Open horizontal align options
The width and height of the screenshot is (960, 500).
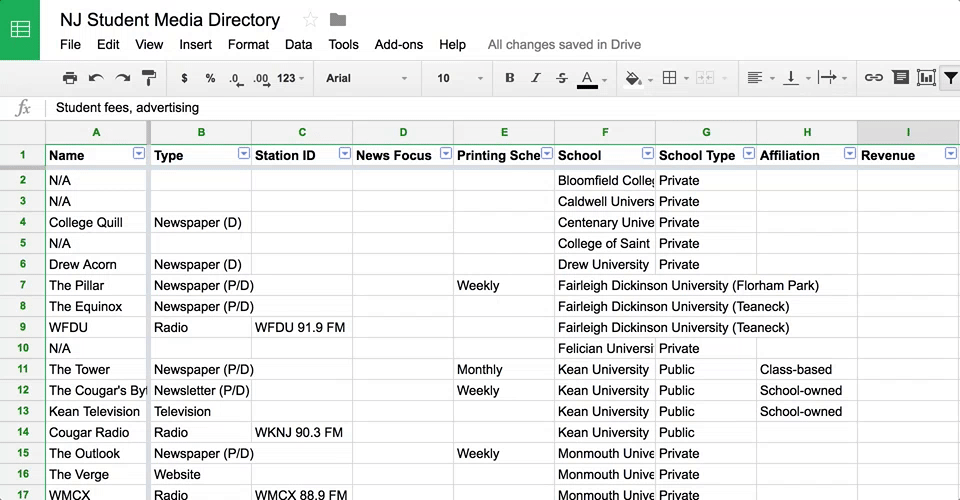[761, 78]
